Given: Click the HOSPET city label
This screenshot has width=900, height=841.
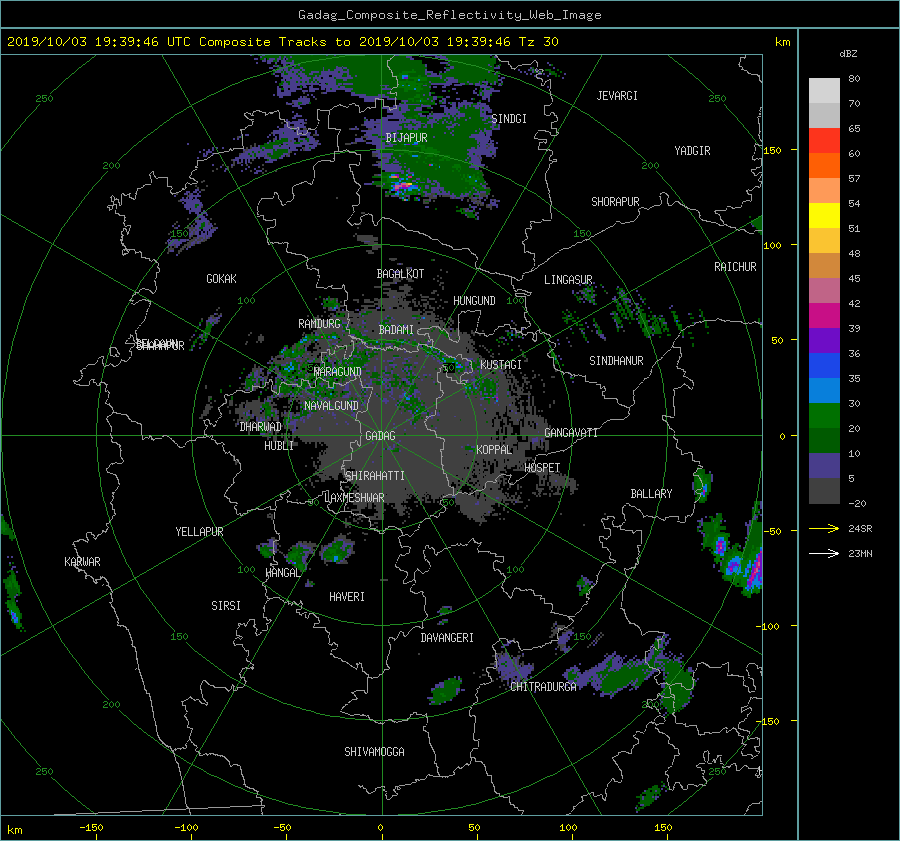Looking at the screenshot, I should coord(542,468).
